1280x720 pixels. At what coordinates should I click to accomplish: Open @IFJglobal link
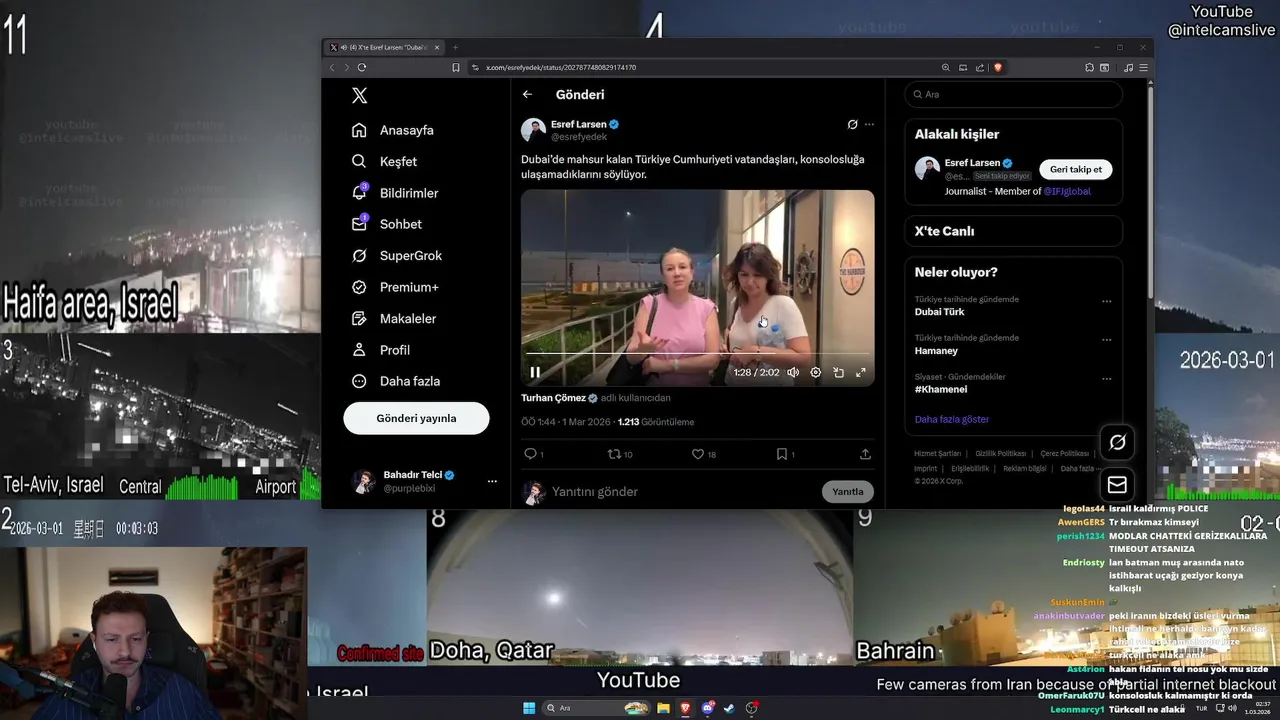pos(1067,191)
